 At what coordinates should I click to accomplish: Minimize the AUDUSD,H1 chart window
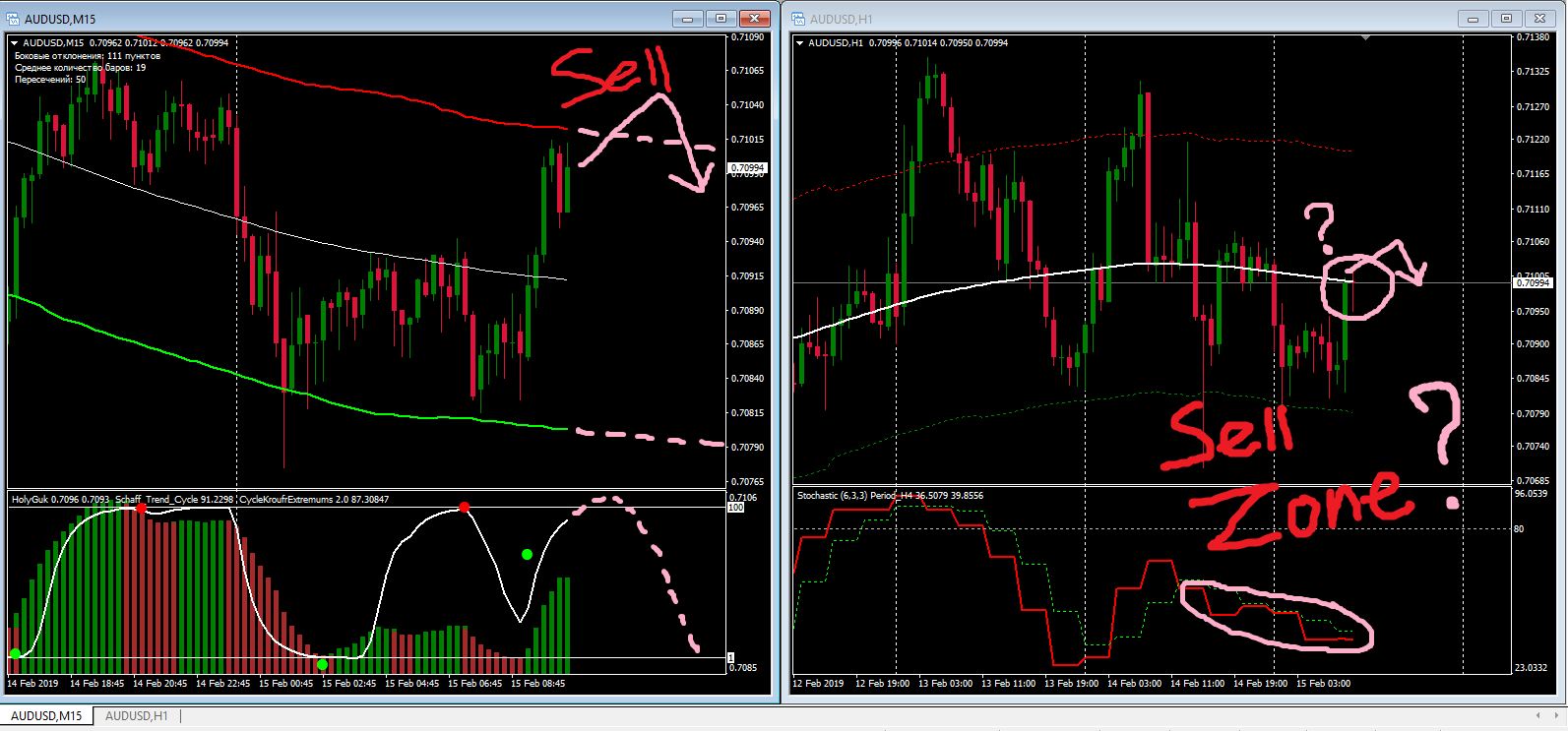(x=1474, y=19)
